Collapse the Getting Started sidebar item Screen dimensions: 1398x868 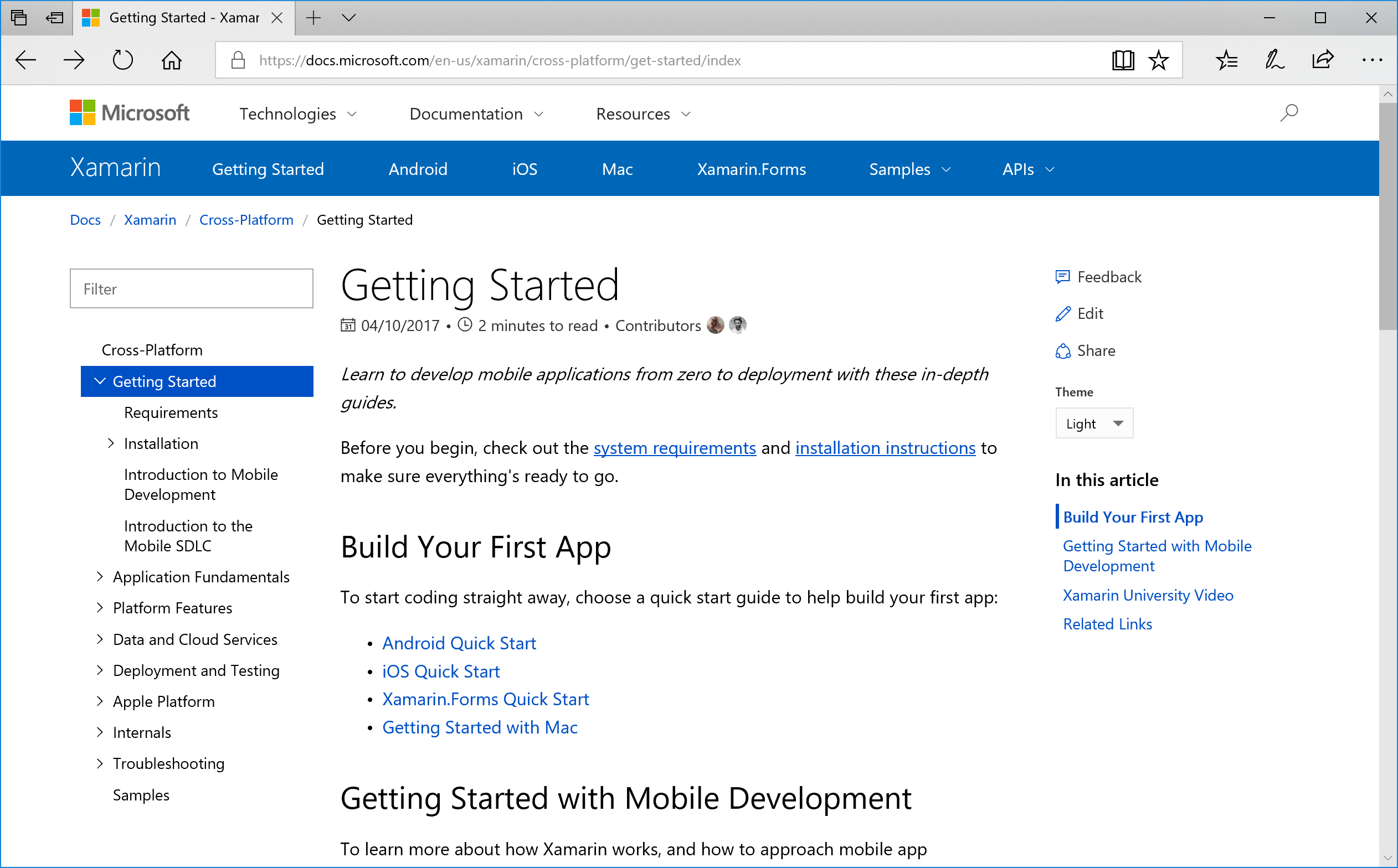pyautogui.click(x=100, y=382)
